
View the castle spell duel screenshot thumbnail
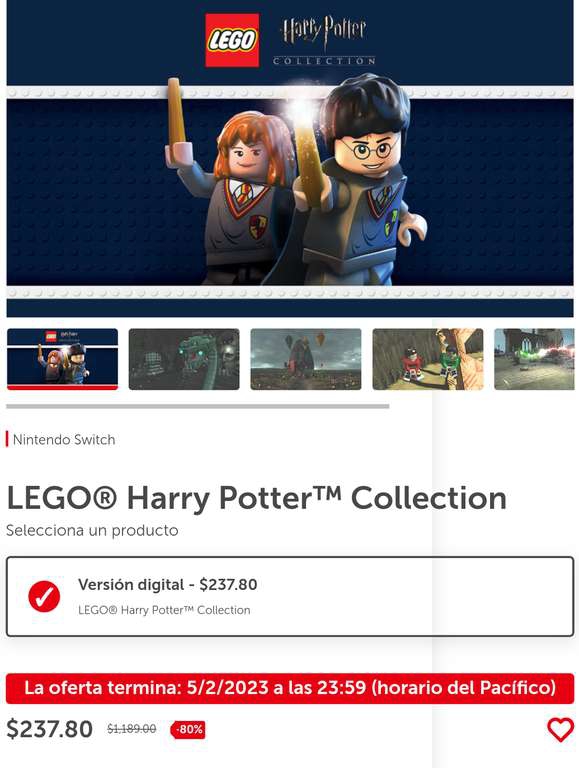coord(534,359)
